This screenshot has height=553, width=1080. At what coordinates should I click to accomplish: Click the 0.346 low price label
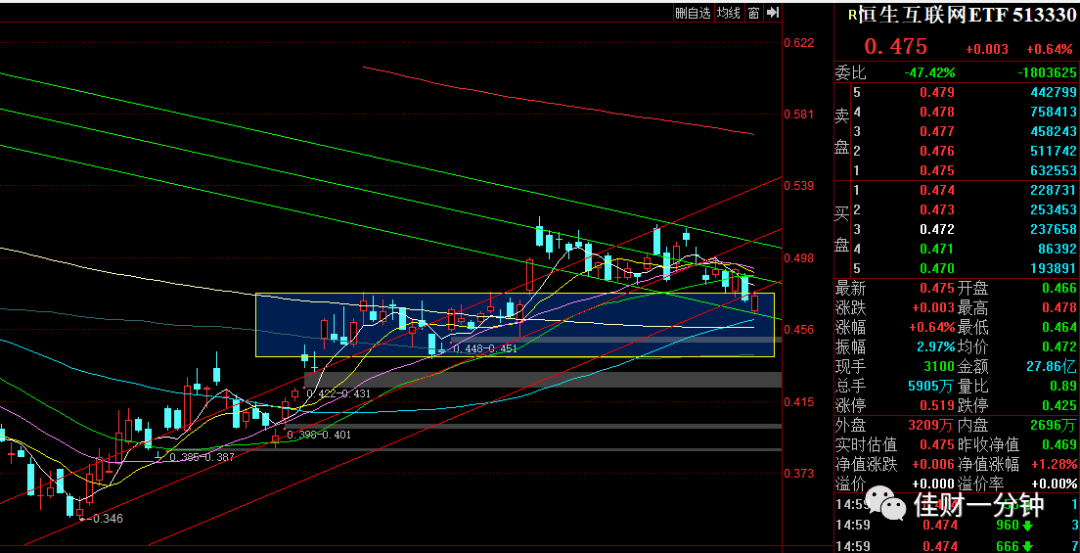tap(105, 519)
